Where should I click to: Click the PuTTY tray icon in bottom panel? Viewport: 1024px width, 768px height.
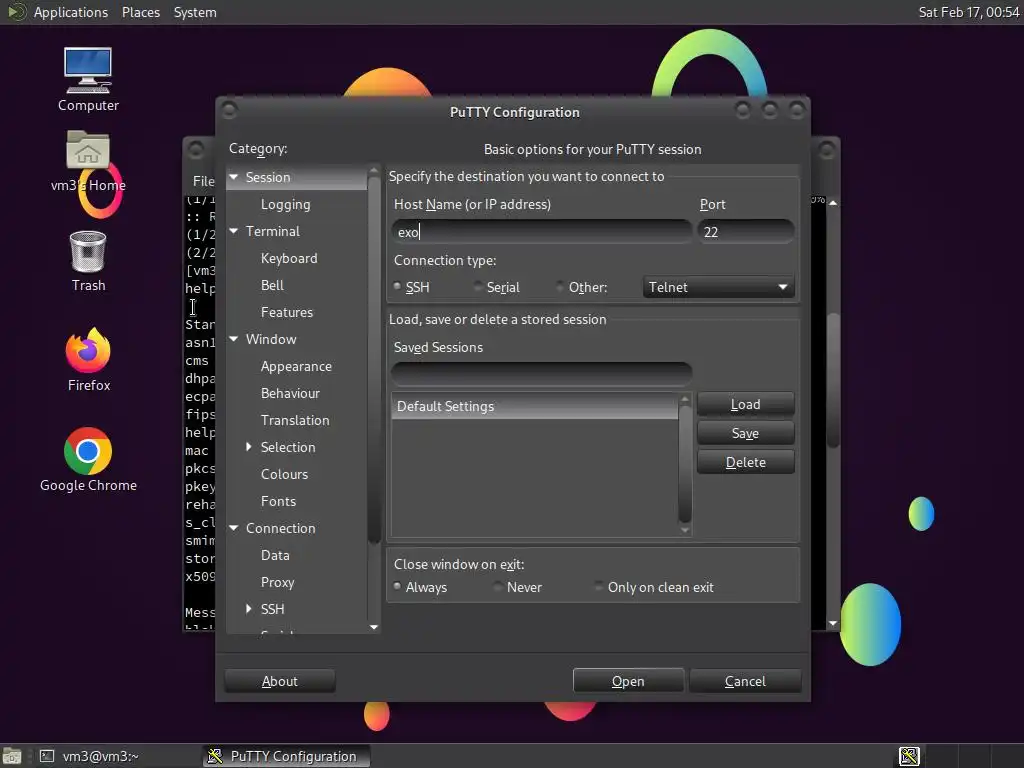point(909,756)
